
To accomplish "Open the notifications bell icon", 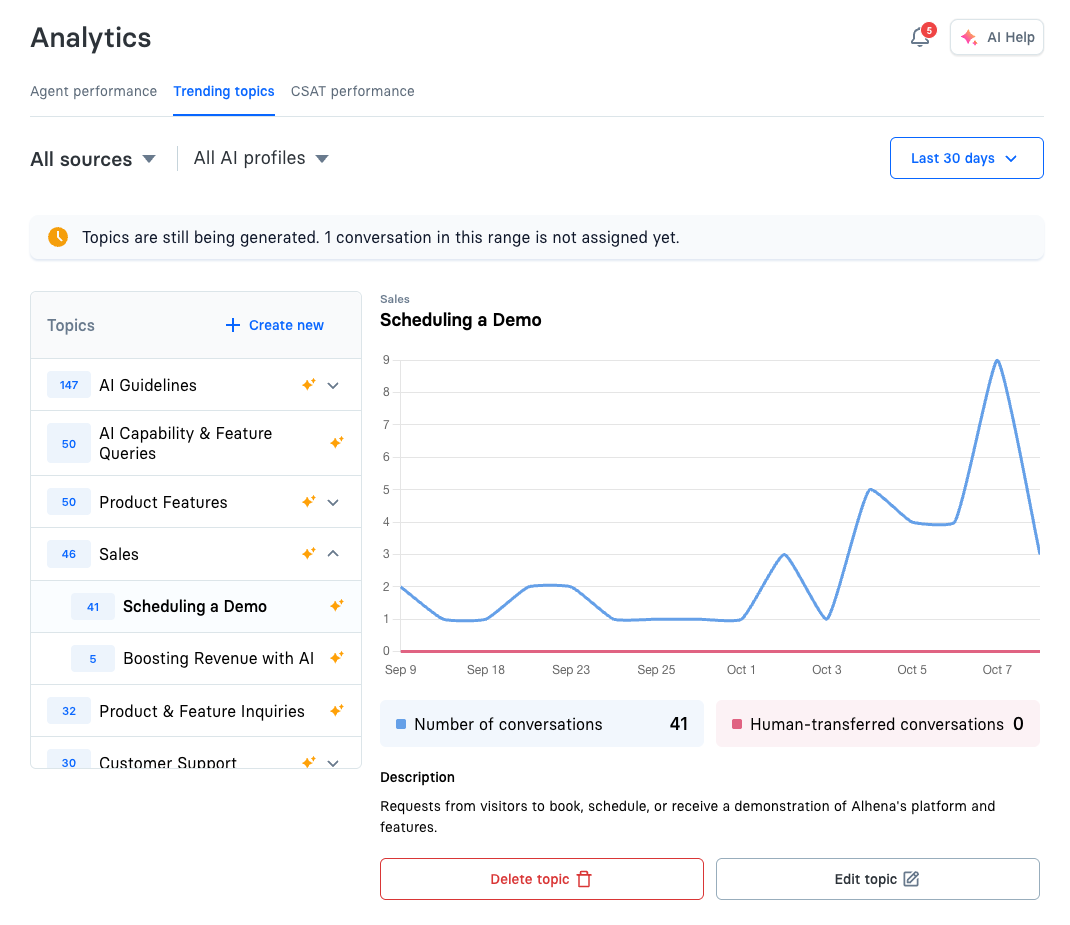I will tap(919, 37).
